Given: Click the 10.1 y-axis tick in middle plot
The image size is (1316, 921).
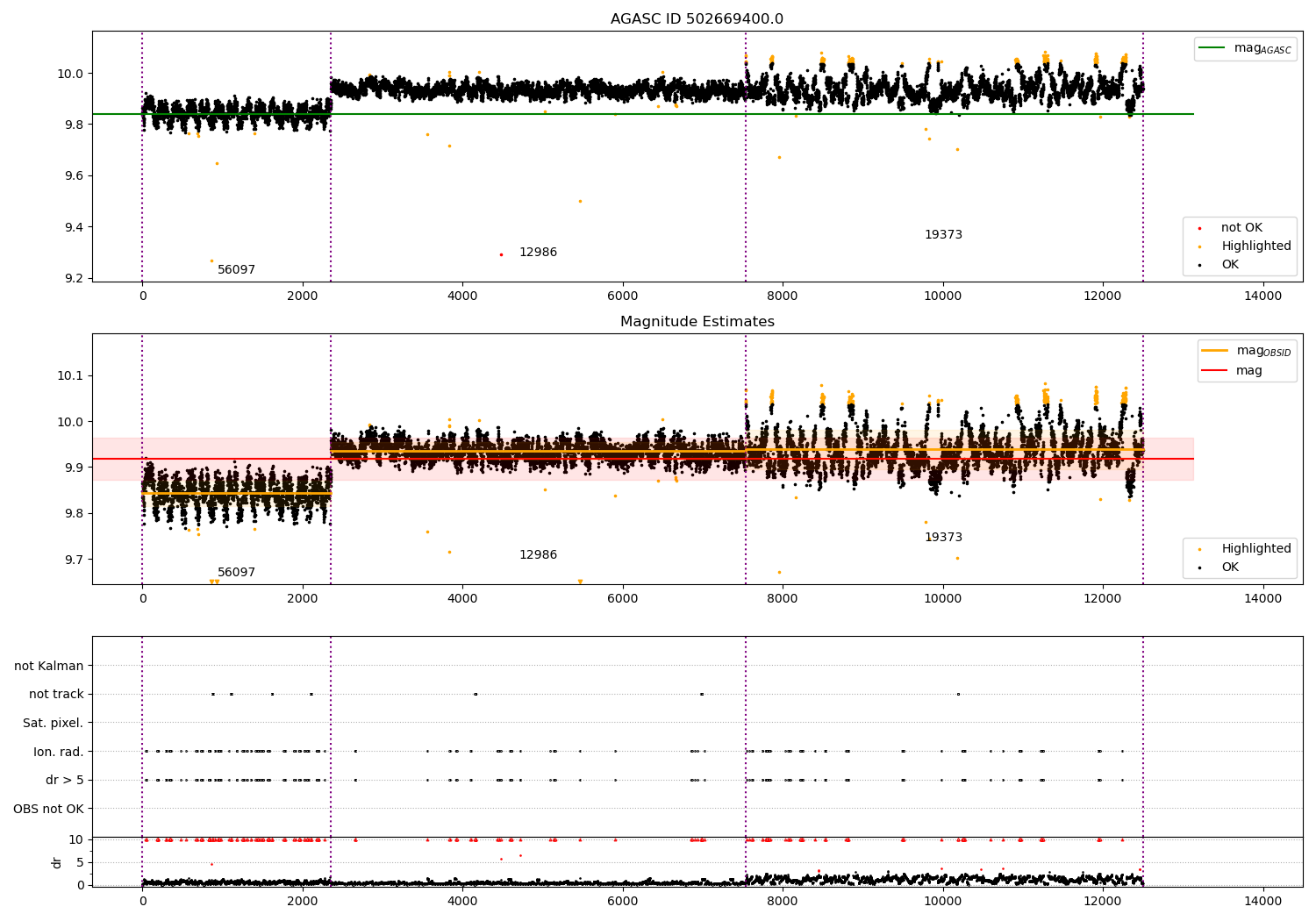Looking at the screenshot, I should point(70,376).
